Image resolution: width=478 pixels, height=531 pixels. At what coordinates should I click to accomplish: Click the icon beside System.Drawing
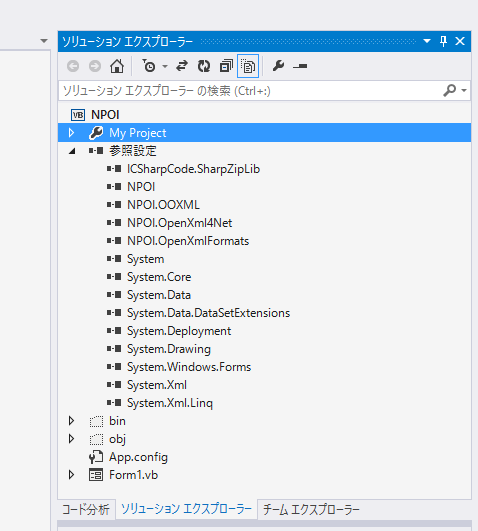(x=114, y=348)
